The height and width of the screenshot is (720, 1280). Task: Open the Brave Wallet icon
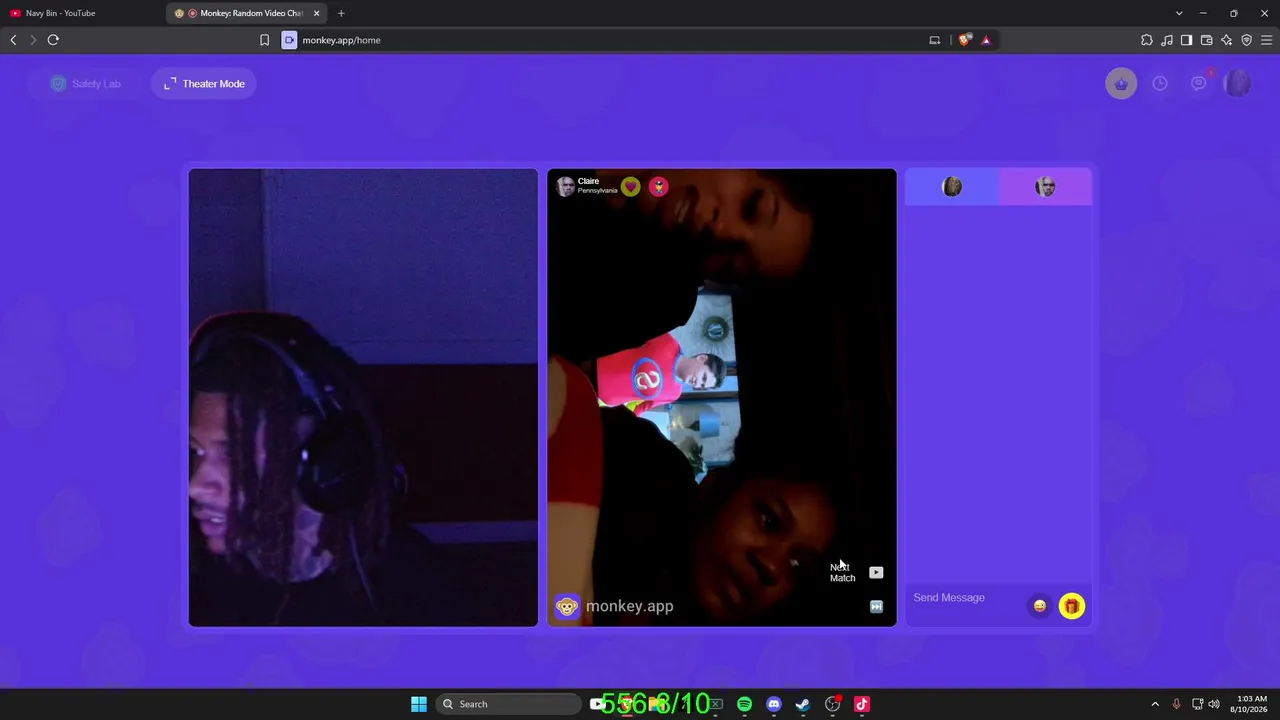tap(1206, 40)
